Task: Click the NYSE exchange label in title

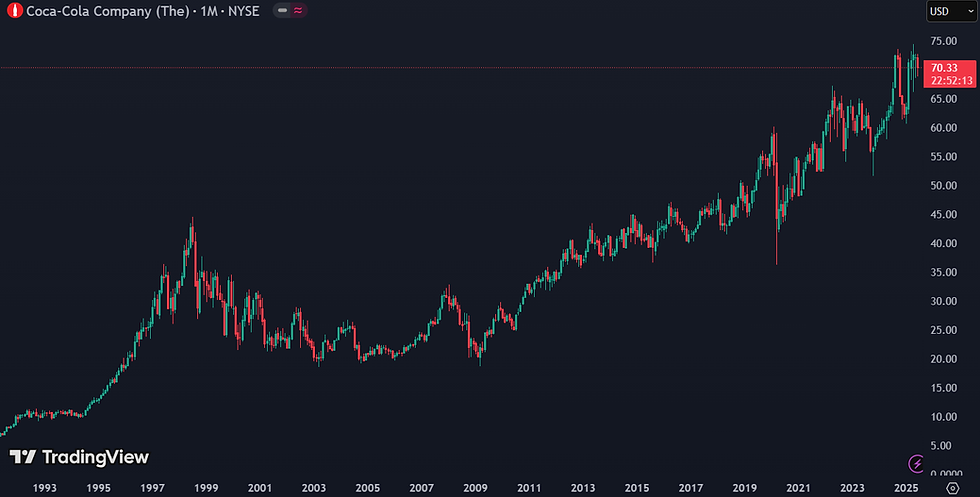Action: 244,11
